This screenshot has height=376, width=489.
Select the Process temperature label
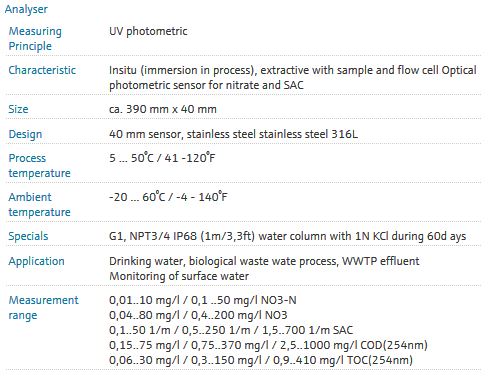click(x=39, y=166)
